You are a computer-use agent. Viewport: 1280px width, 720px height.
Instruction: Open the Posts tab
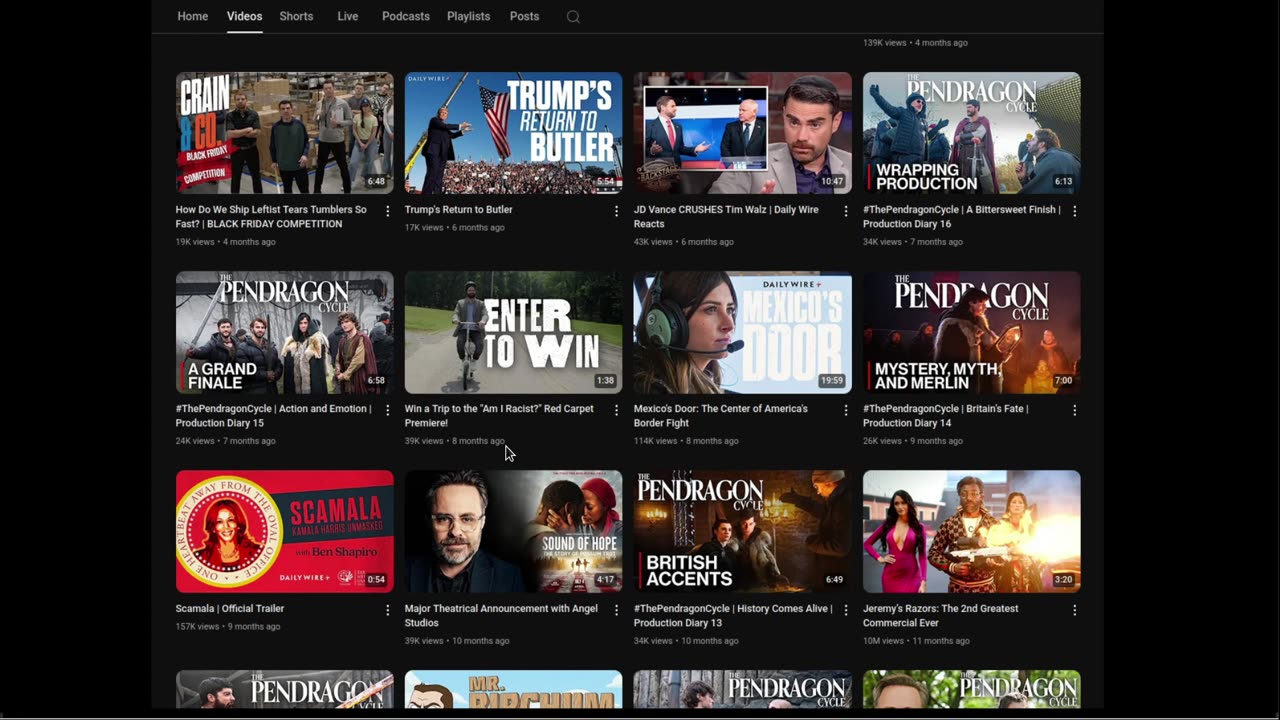coord(524,16)
